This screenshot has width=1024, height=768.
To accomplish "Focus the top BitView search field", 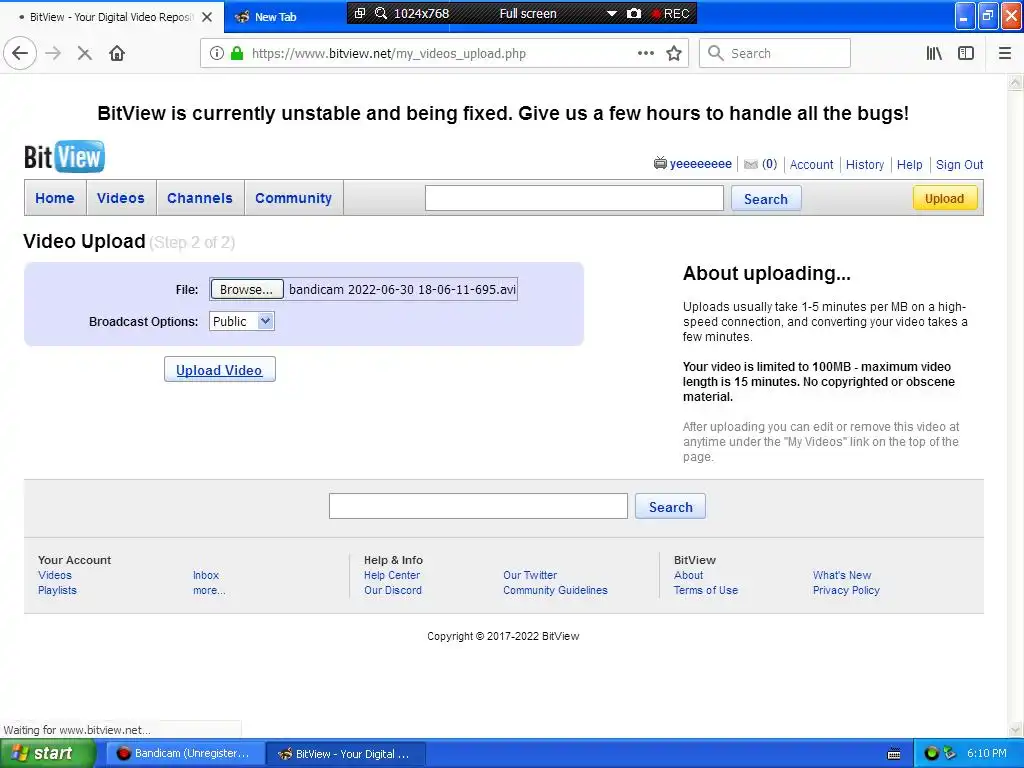I will pyautogui.click(x=574, y=198).
